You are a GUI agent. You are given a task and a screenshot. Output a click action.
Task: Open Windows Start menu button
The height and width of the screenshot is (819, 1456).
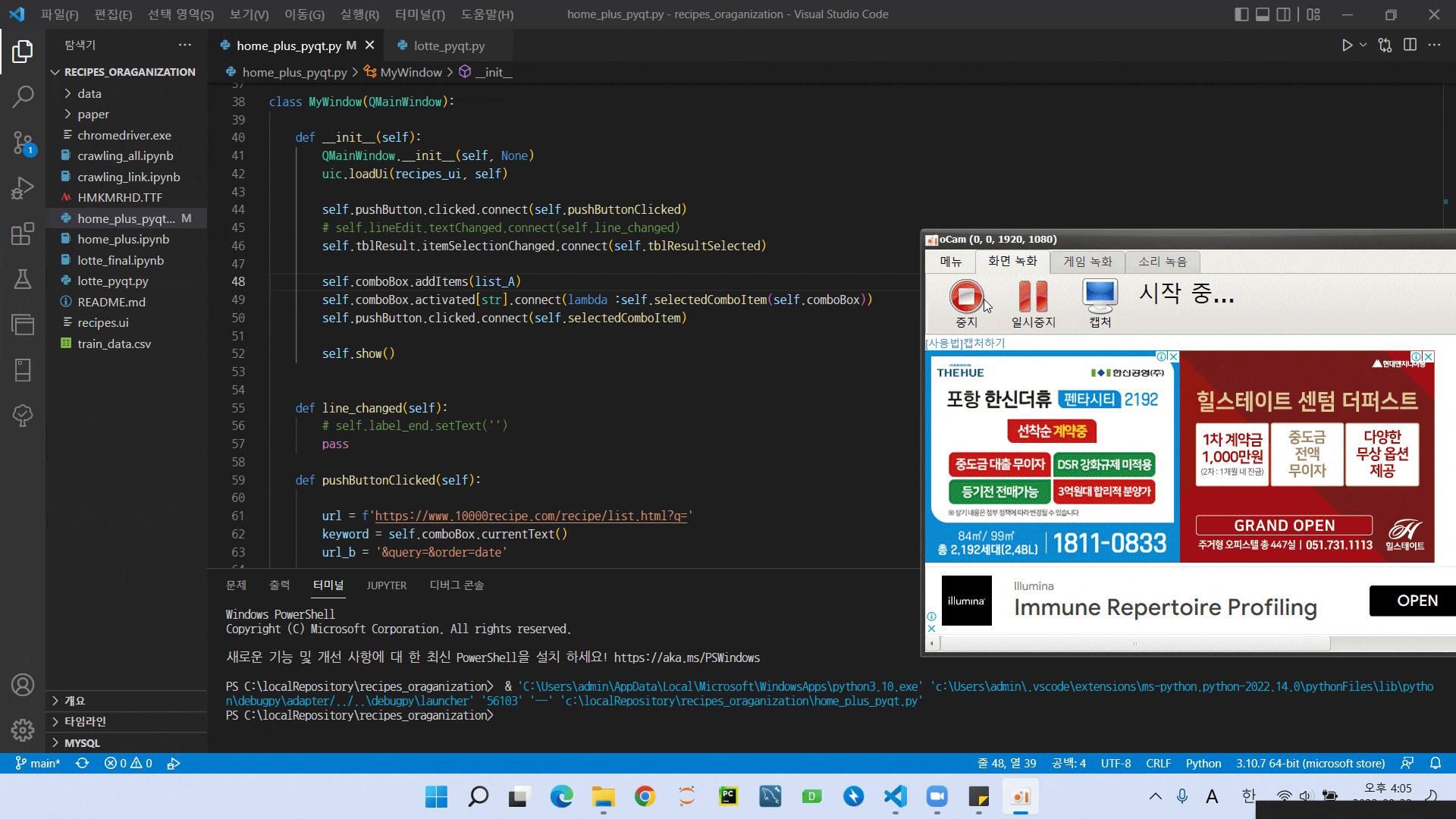click(436, 796)
